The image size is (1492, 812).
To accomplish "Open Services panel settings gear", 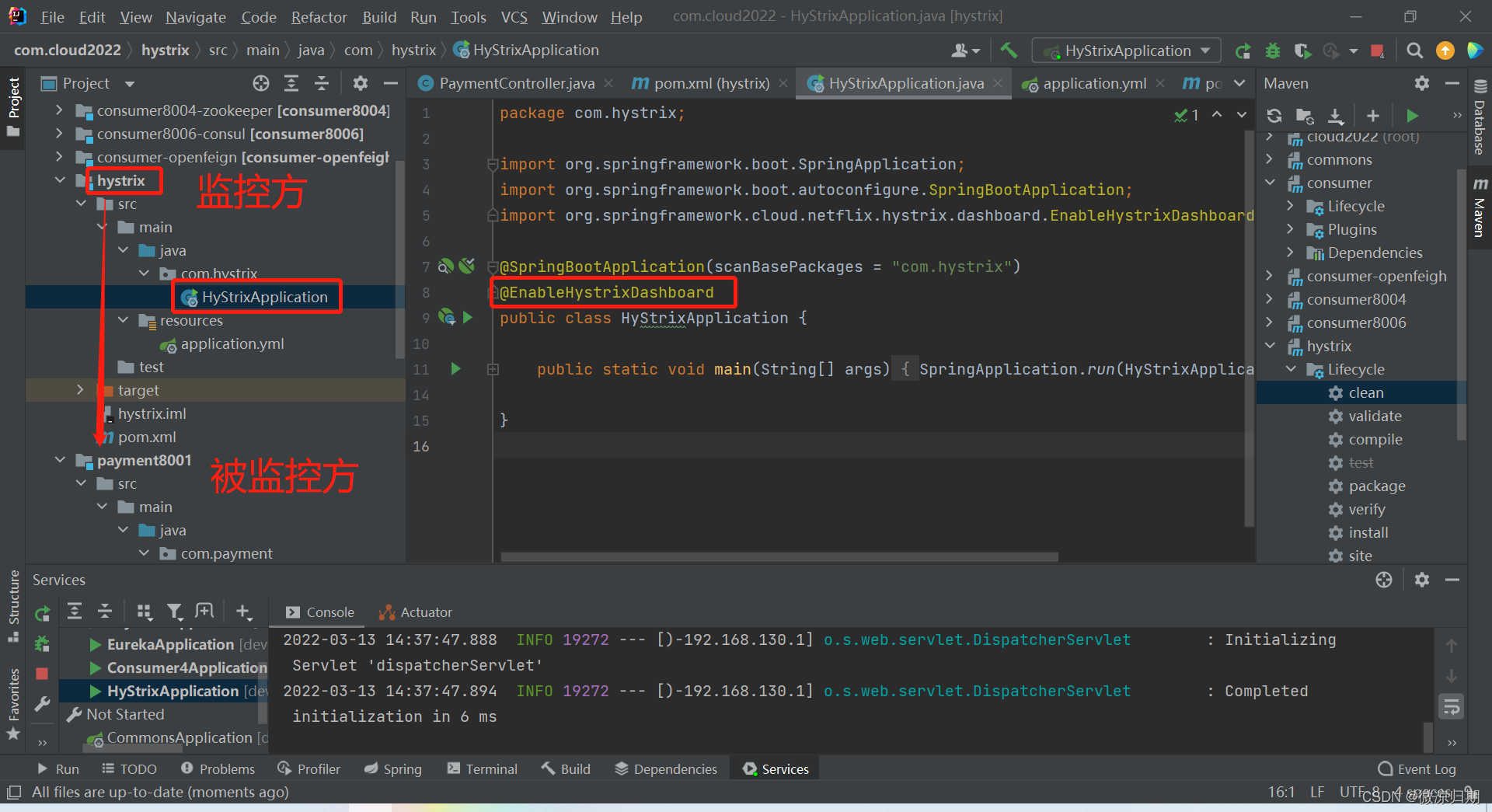I will pos(1422,580).
